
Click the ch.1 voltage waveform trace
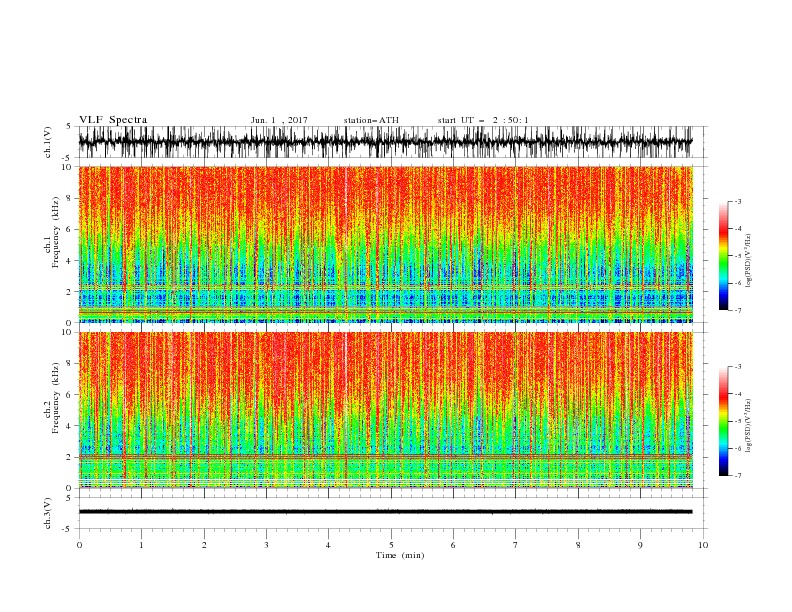click(x=385, y=141)
